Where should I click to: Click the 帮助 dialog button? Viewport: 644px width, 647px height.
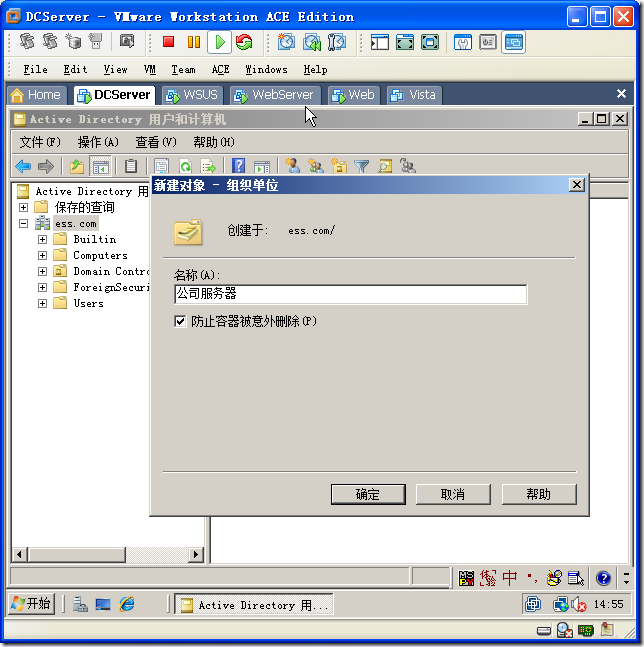pyautogui.click(x=539, y=494)
